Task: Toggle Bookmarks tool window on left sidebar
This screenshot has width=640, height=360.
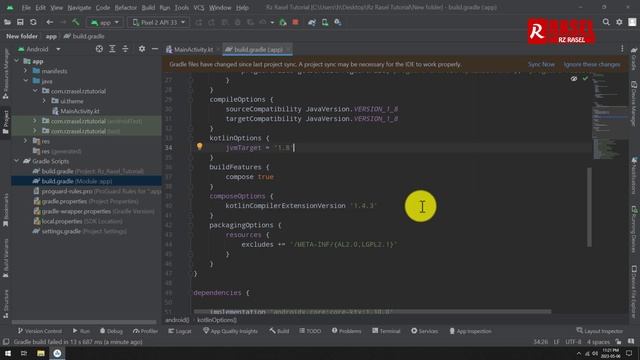Action: 6,210
